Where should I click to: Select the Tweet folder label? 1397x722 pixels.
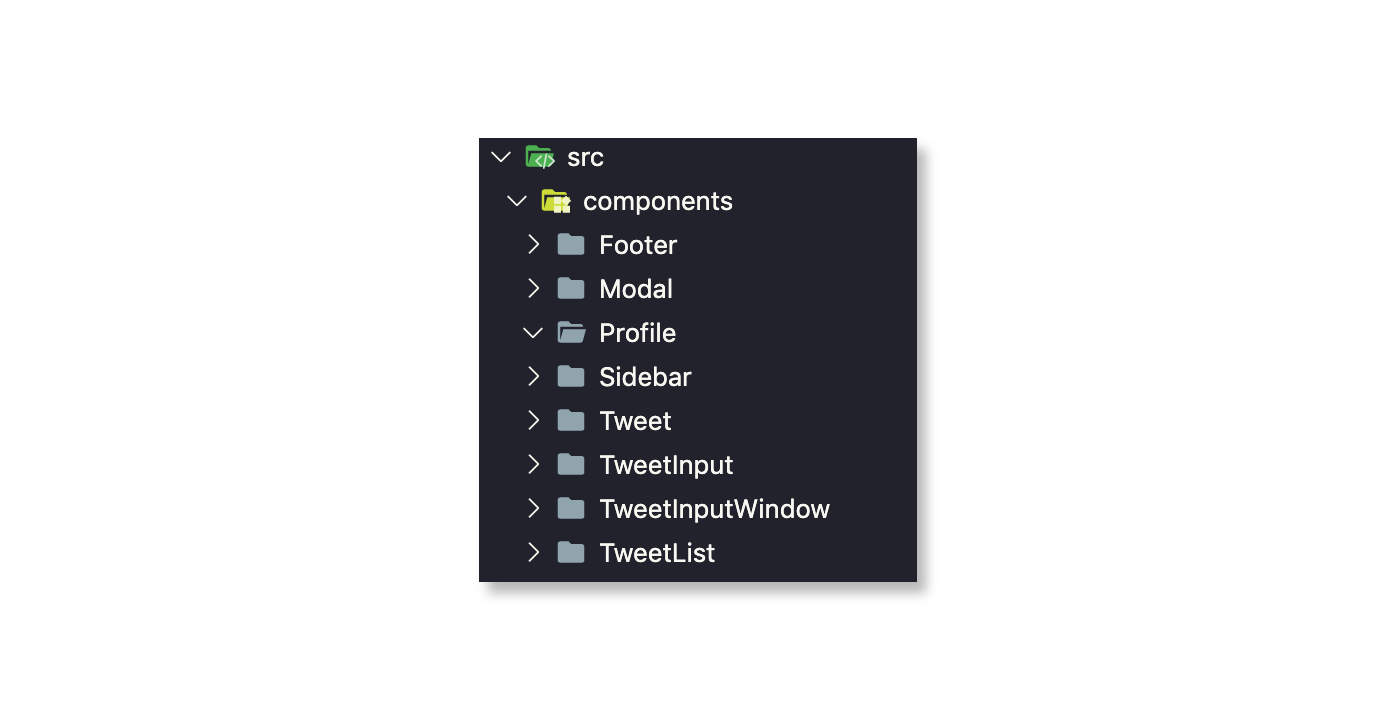[635, 421]
